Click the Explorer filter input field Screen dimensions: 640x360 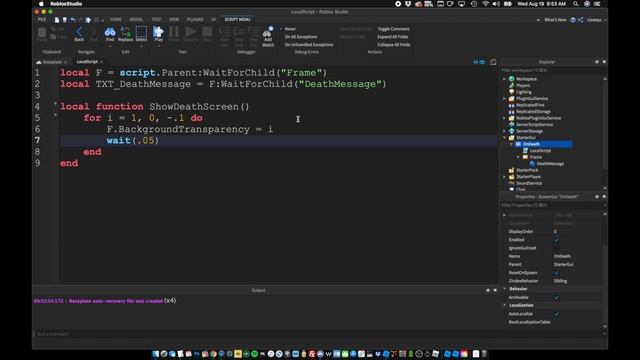pos(551,70)
